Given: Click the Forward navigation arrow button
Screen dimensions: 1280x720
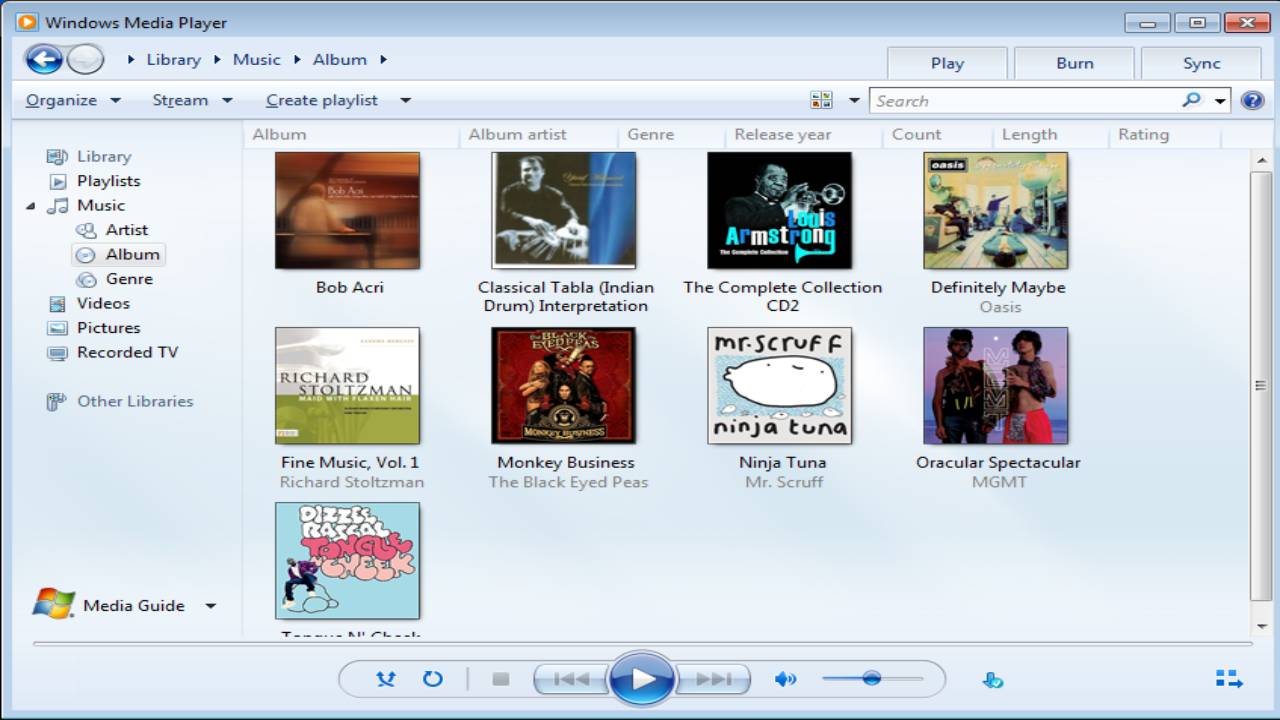Looking at the screenshot, I should pos(86,60).
